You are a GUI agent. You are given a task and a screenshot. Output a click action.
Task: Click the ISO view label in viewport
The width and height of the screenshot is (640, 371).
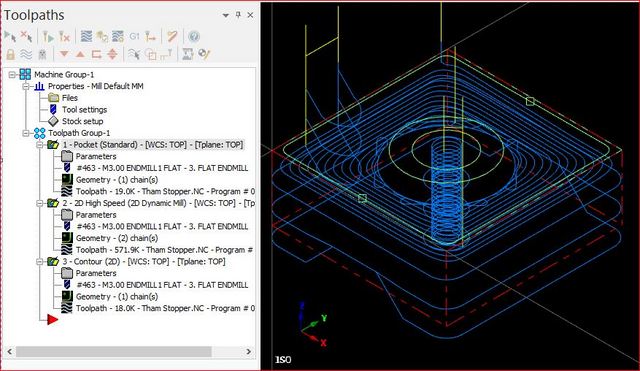283,360
